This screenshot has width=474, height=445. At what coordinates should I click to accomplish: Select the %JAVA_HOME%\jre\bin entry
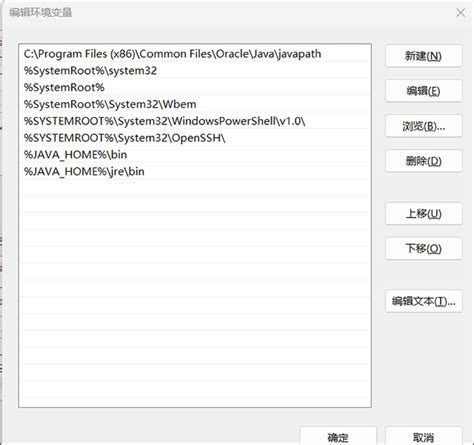(195, 171)
